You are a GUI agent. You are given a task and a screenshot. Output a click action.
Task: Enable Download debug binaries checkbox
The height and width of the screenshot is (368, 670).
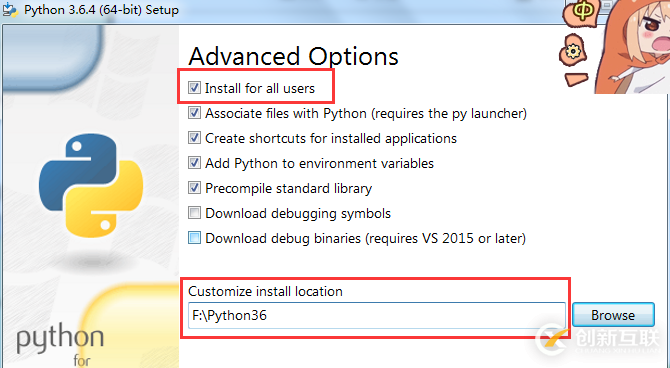tap(194, 238)
